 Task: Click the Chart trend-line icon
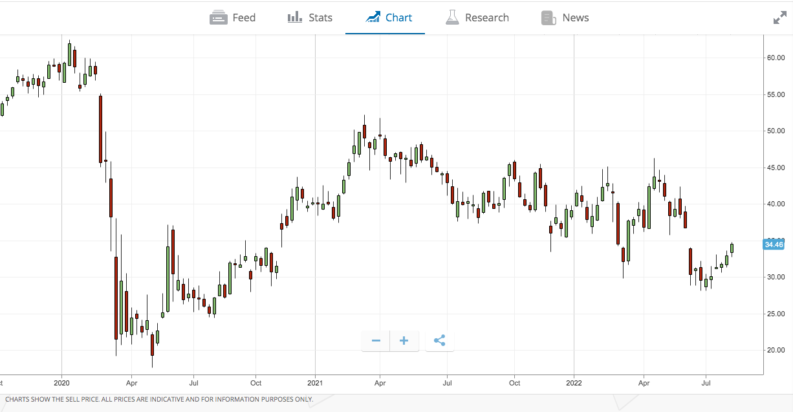click(373, 18)
